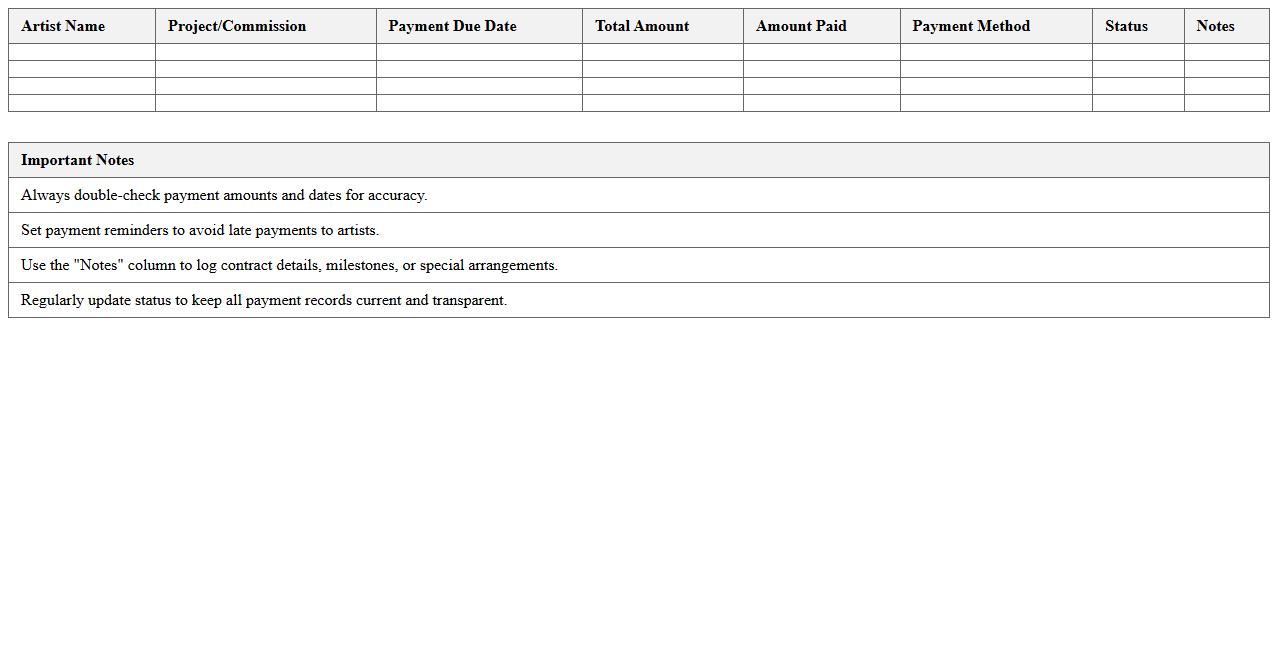Click last empty cell under Status column

point(1138,103)
